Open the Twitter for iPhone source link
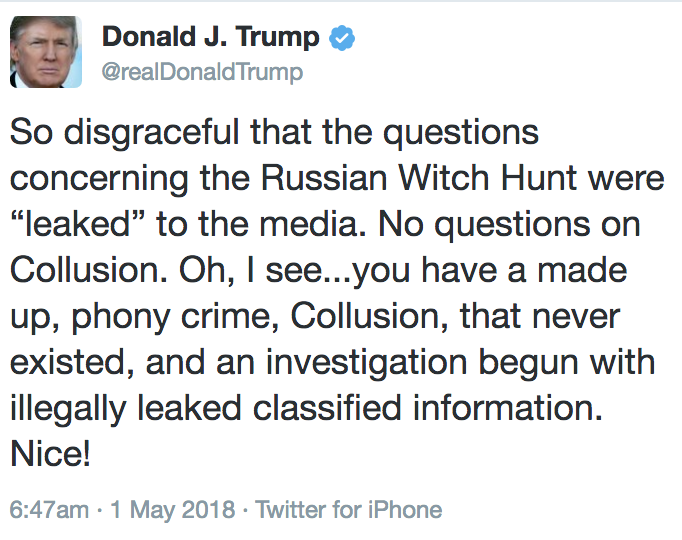 coord(348,510)
